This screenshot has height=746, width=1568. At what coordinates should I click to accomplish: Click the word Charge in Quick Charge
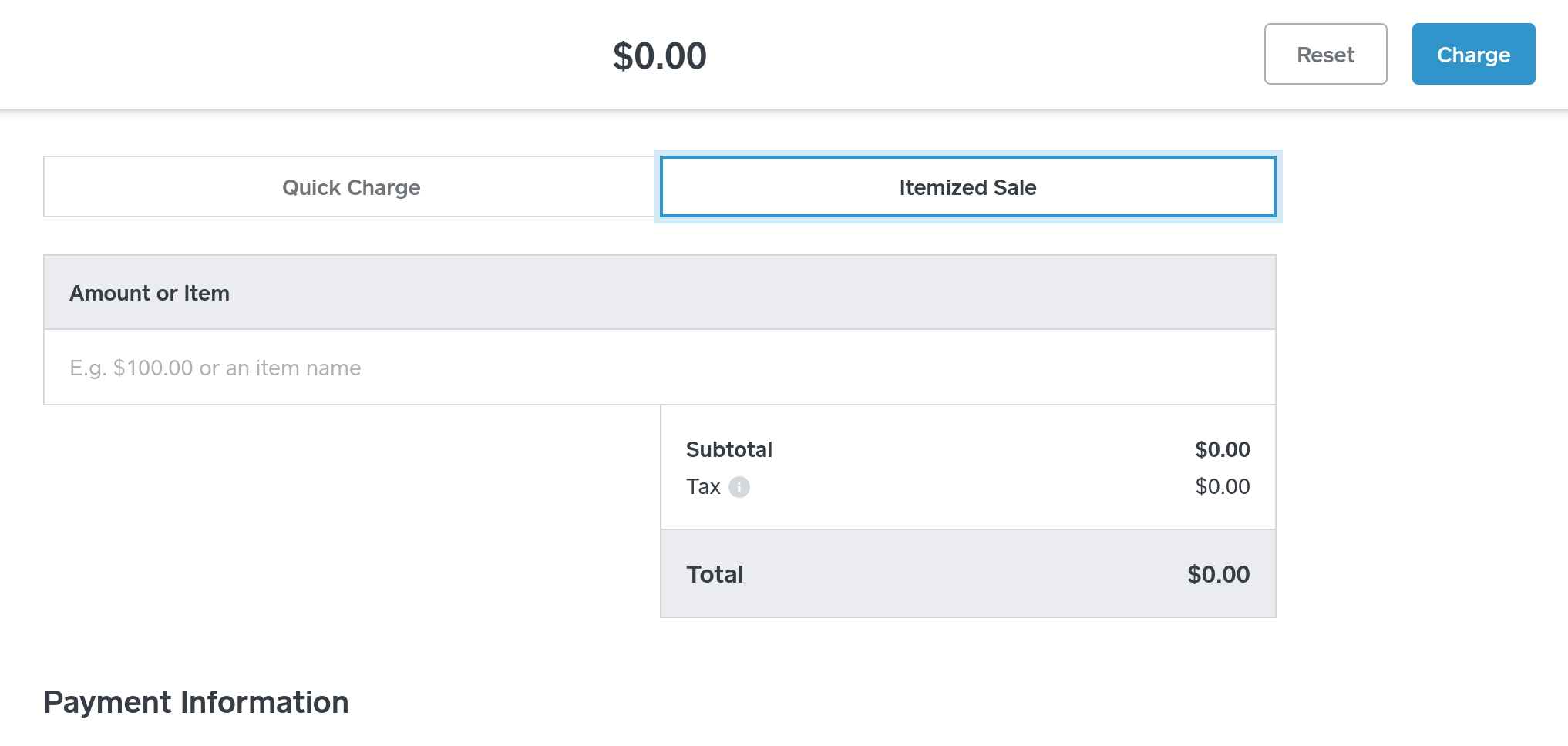click(383, 188)
